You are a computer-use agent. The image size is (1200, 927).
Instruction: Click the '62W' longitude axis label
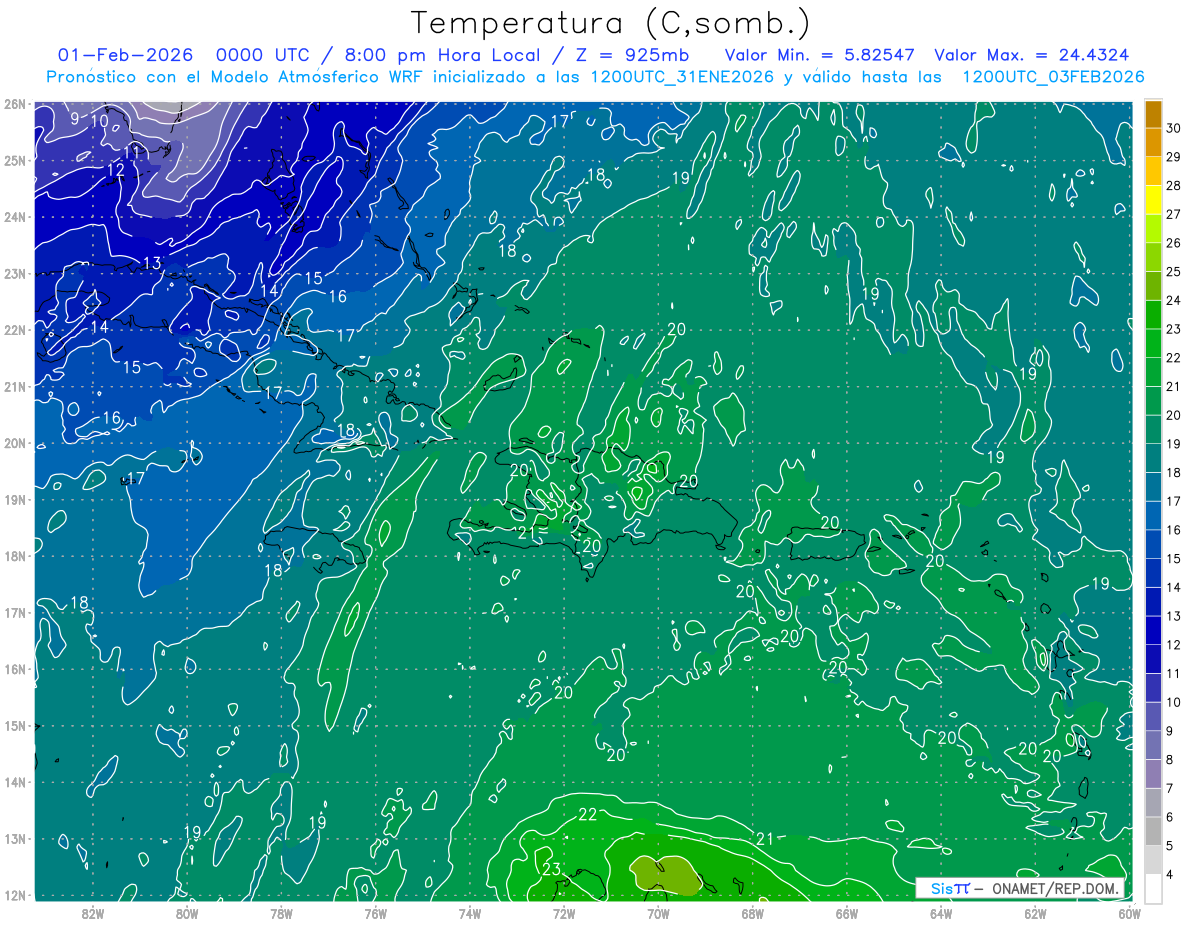tap(1035, 912)
